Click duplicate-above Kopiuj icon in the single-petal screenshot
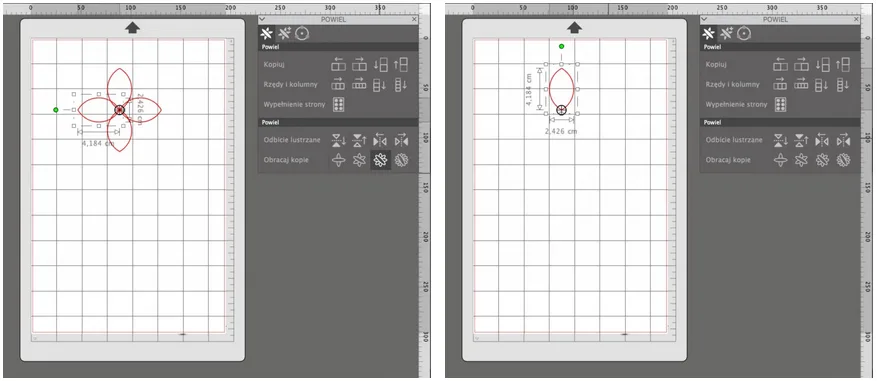Image resolution: width=877 pixels, height=381 pixels. [x=843, y=64]
